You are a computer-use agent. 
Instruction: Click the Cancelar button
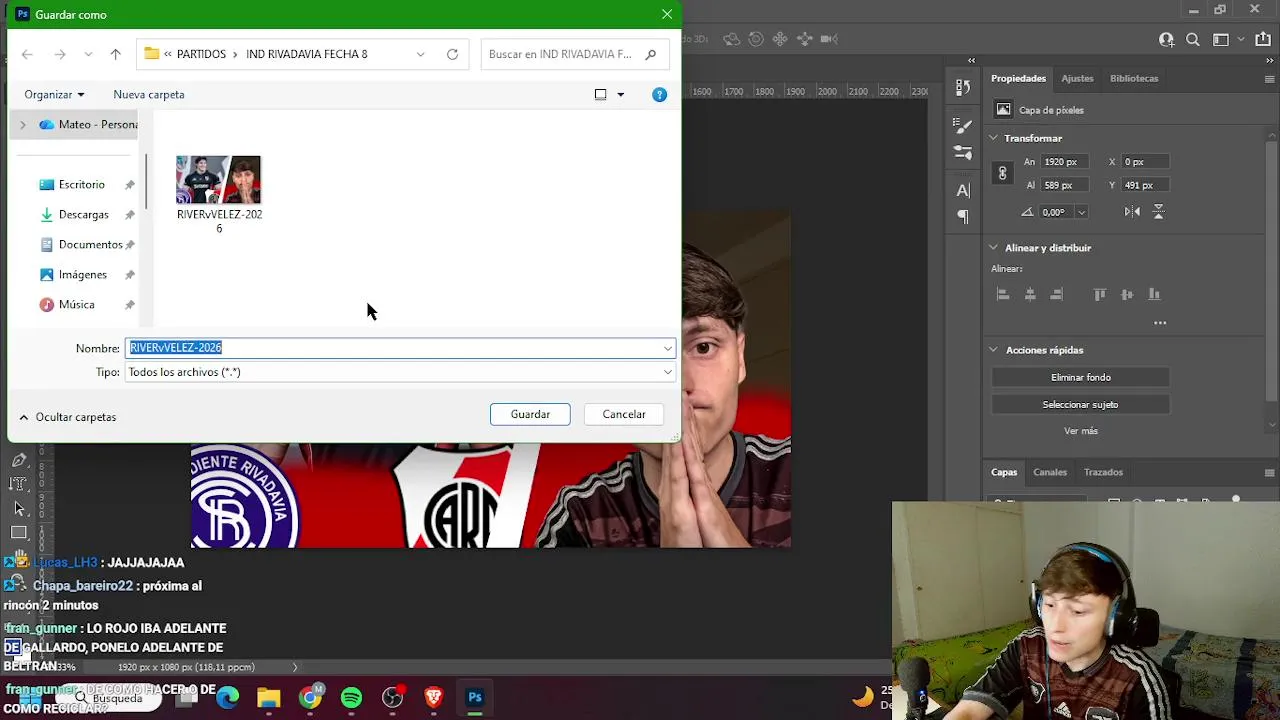(x=624, y=414)
